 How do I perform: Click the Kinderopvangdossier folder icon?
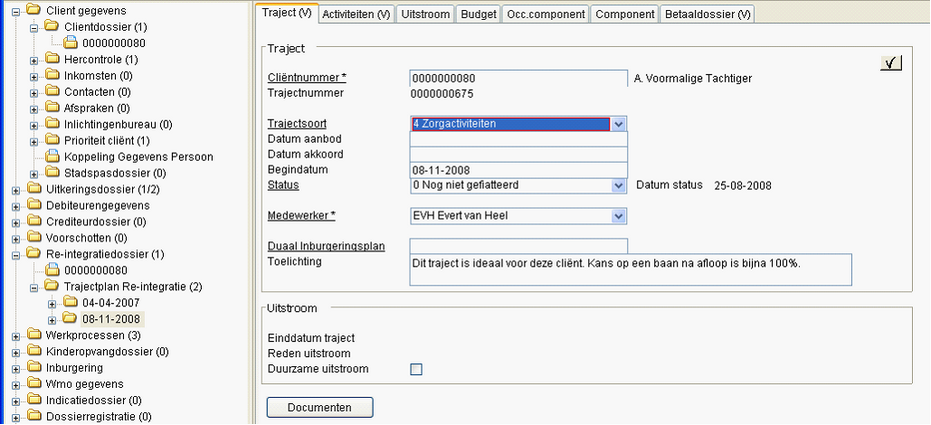[34, 351]
